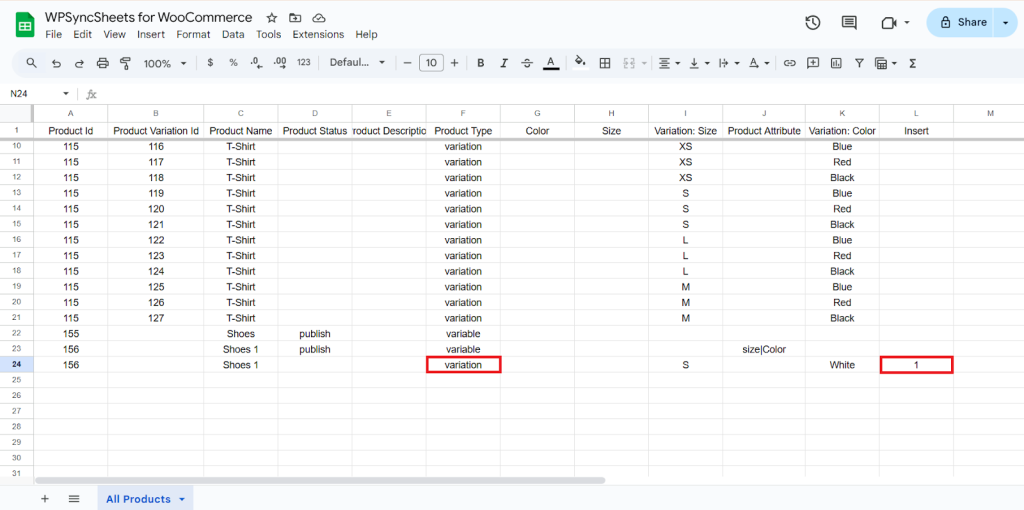Screen dimensions: 1024x510
Task: Open the Format menu
Action: (193, 35)
